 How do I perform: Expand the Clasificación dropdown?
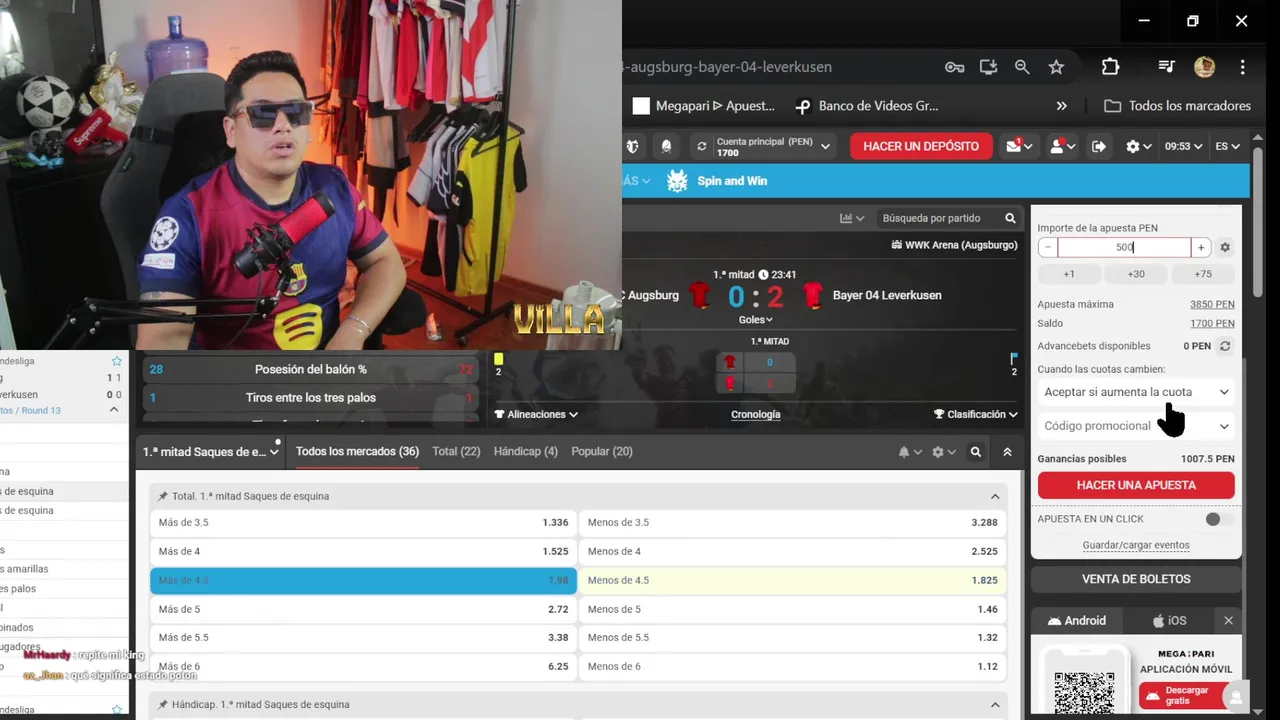tap(975, 414)
